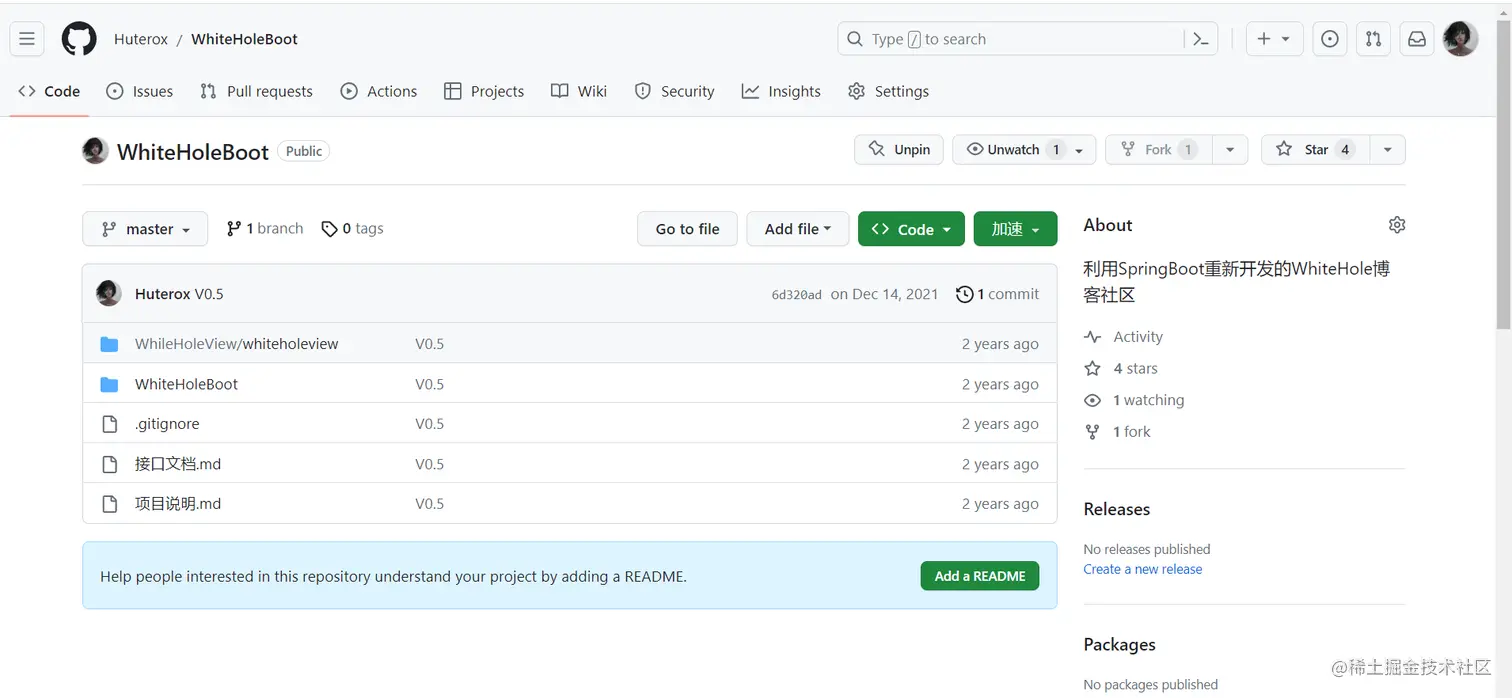The width and height of the screenshot is (1512, 698).
Task: Open the Wiki tab
Action: (579, 91)
